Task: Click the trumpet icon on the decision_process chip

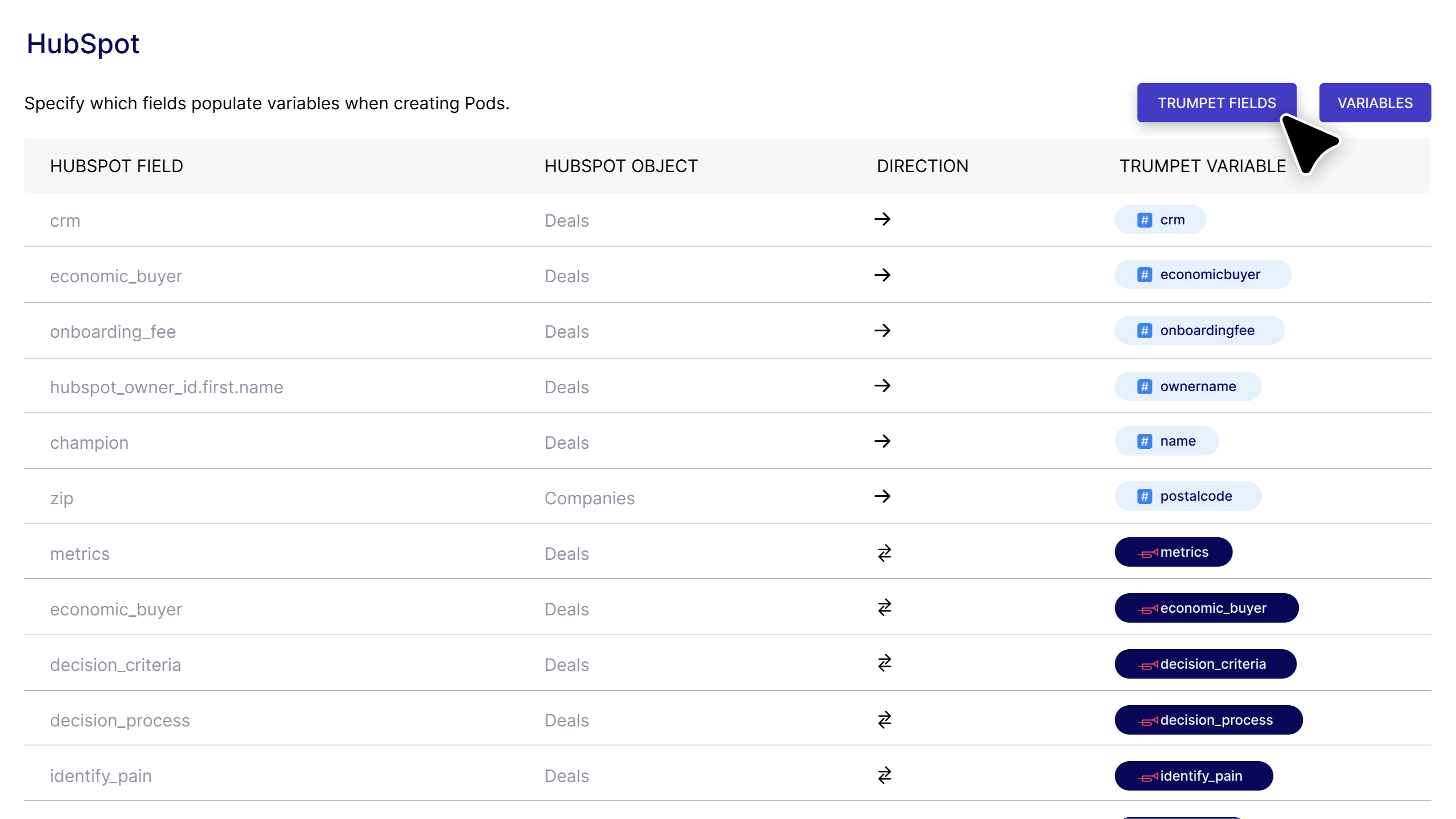Action: point(1148,720)
